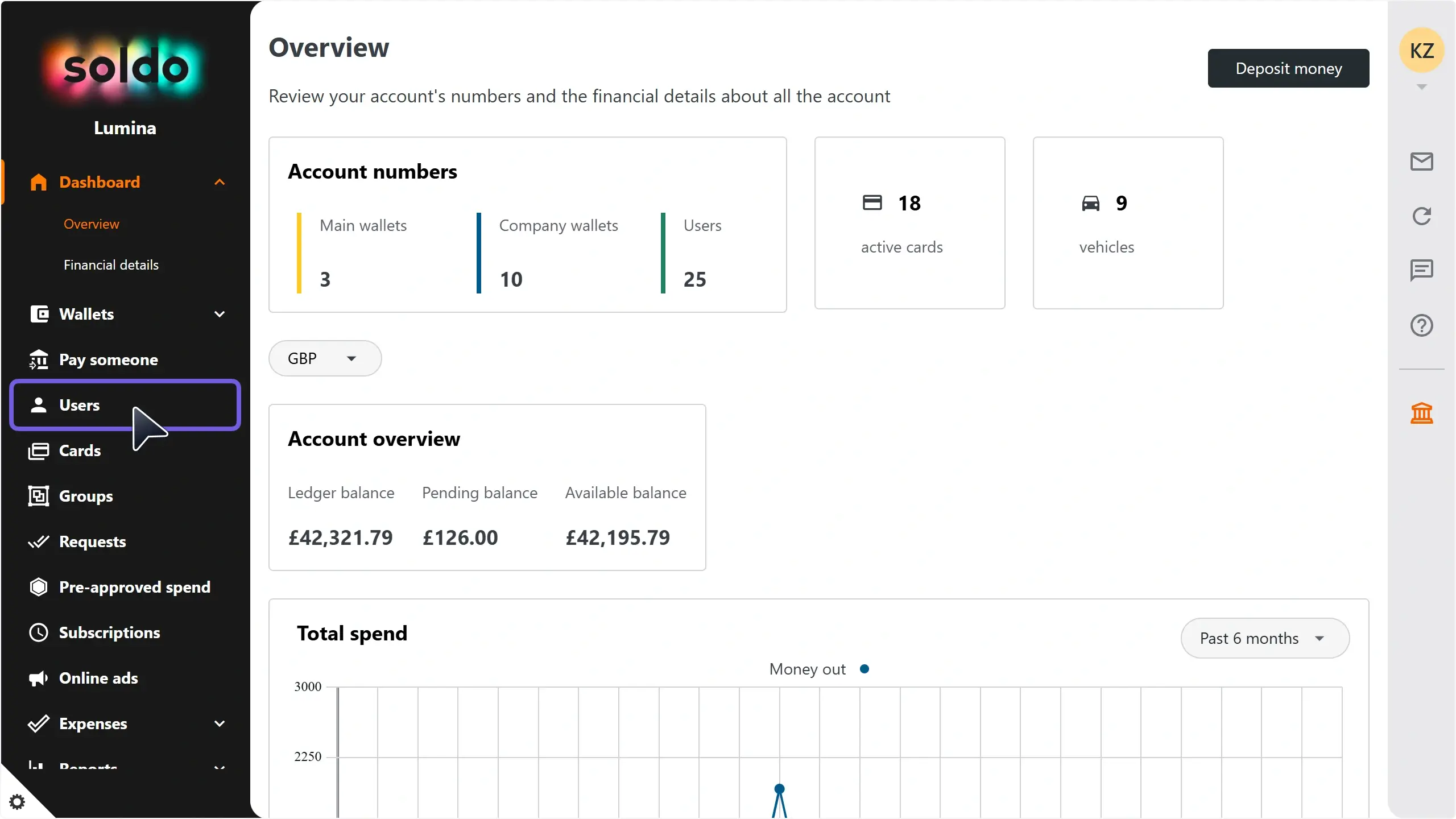The image size is (1456, 819).
Task: Click the KZ user avatar
Action: [x=1421, y=51]
